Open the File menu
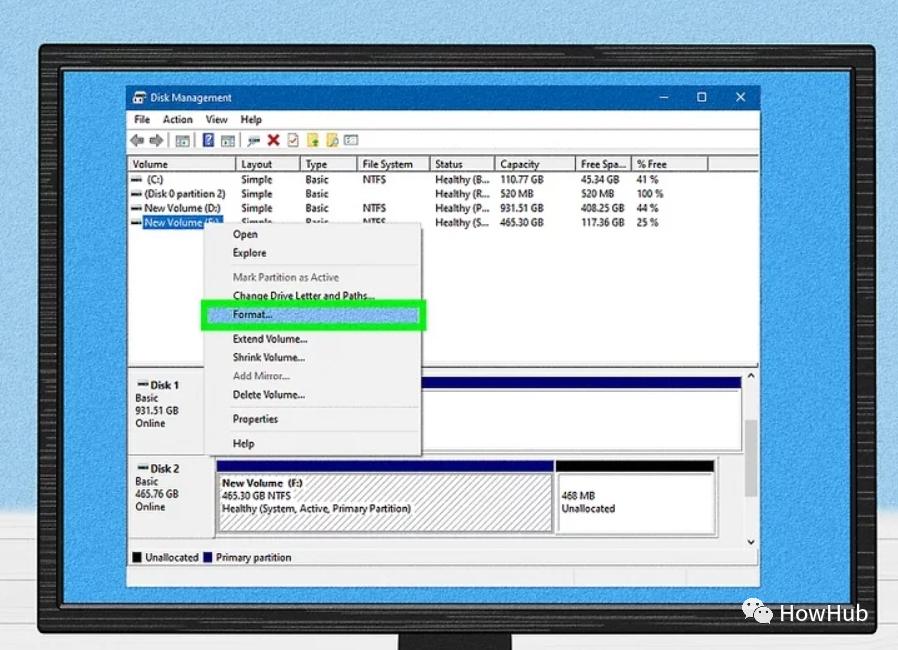Image resolution: width=898 pixels, height=650 pixels. point(142,120)
